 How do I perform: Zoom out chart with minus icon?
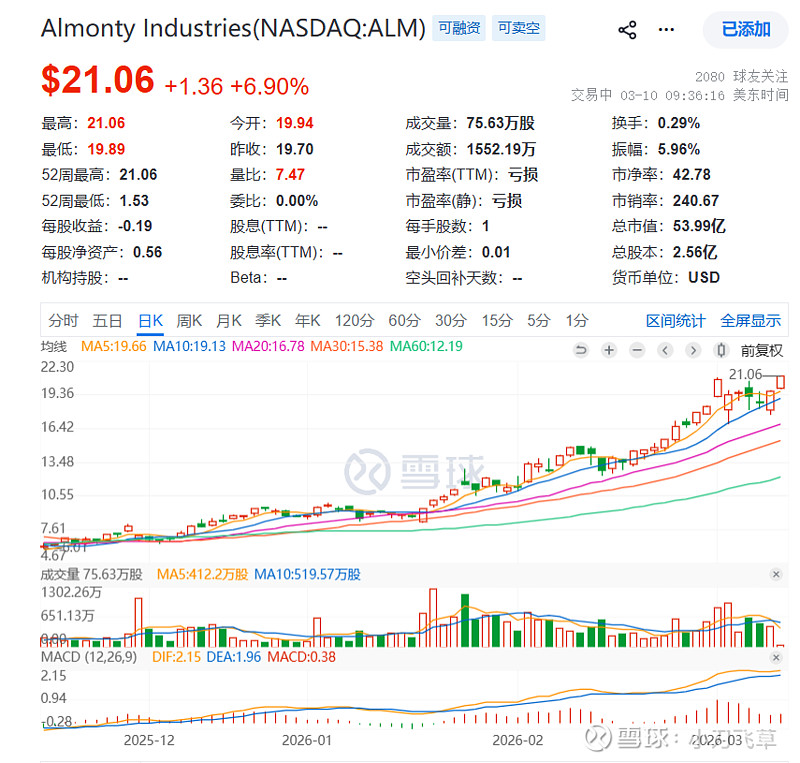pos(637,350)
